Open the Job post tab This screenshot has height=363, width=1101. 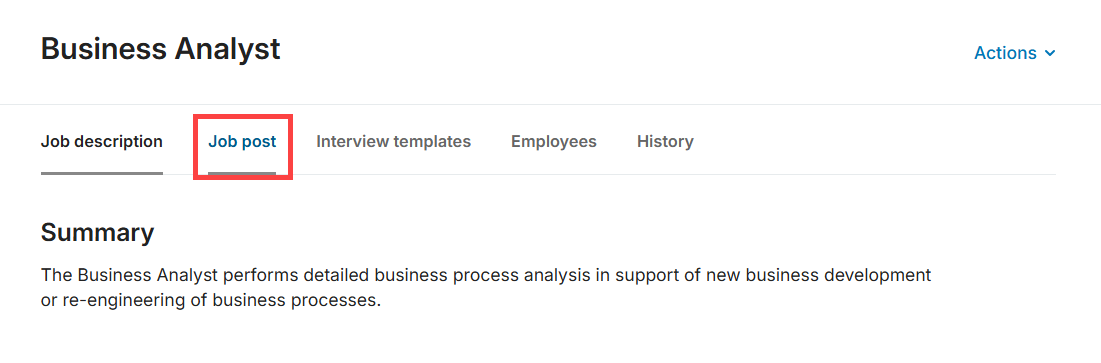242,141
